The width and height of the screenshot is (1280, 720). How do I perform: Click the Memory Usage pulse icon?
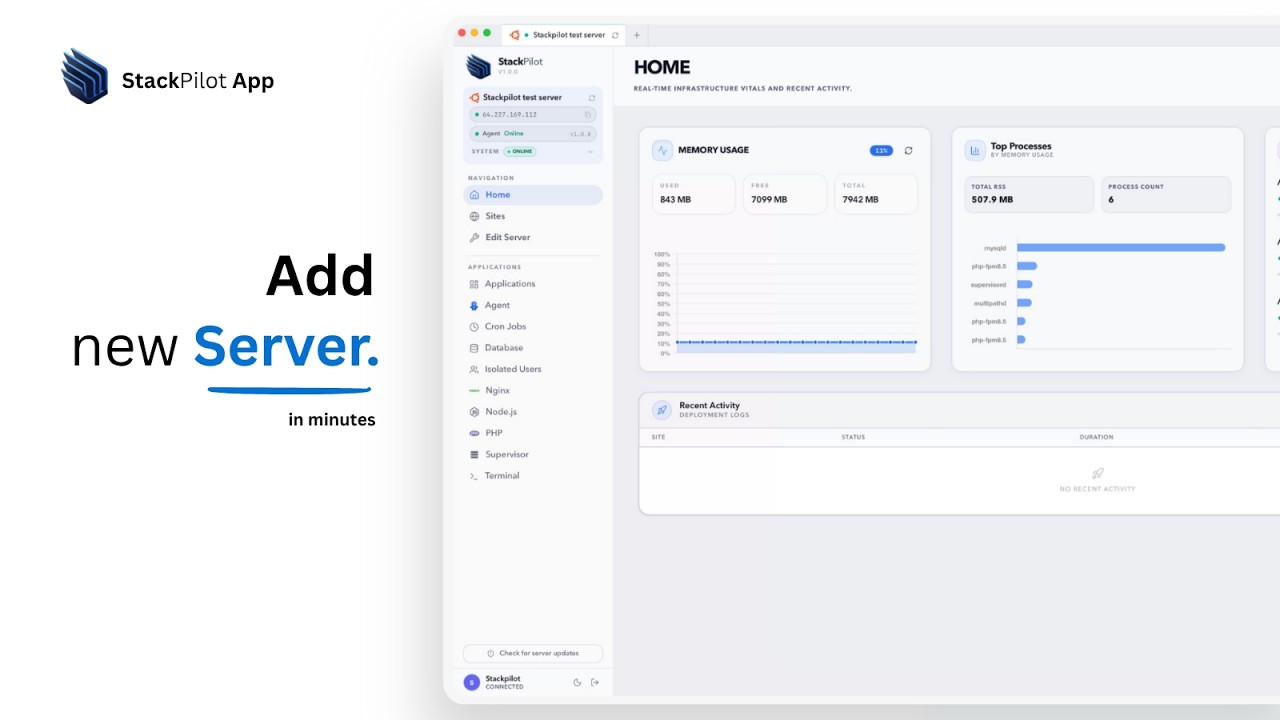point(662,150)
